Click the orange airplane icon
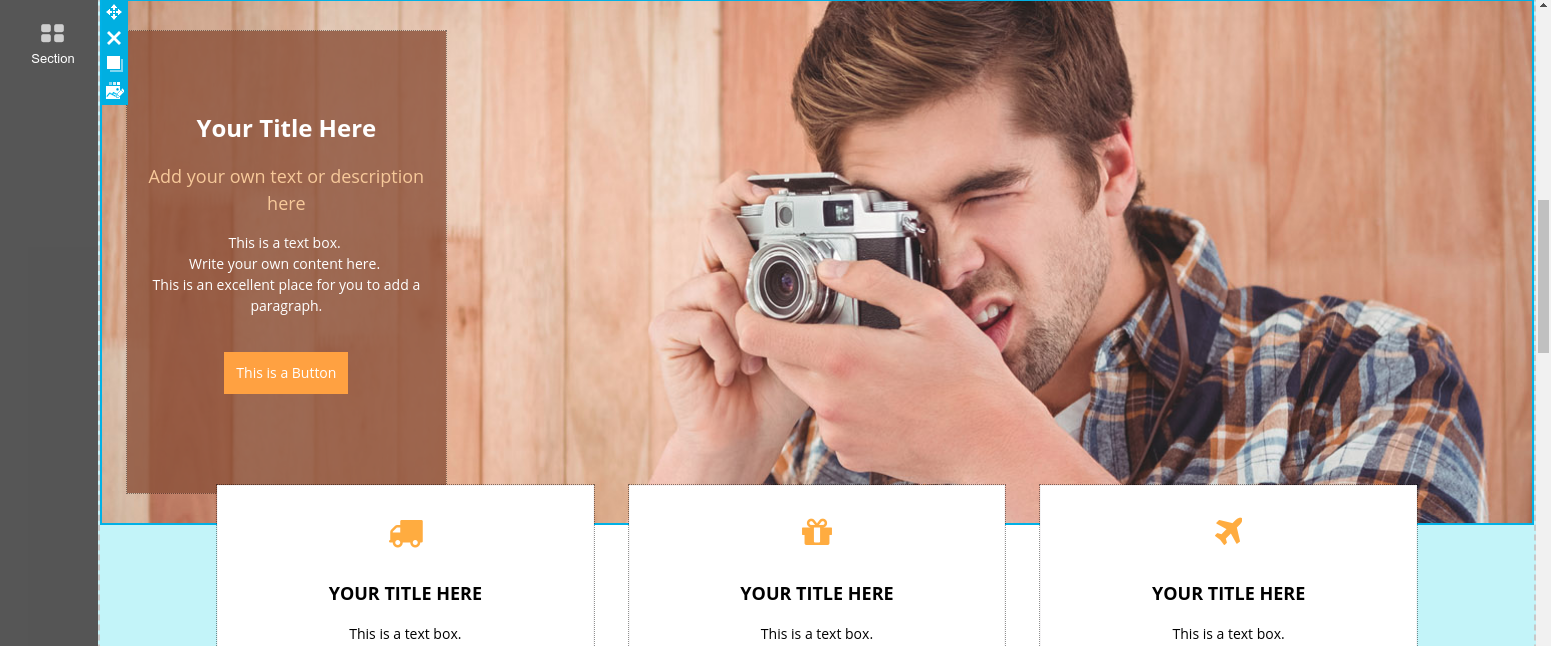This screenshot has width=1551, height=646. 1228,531
